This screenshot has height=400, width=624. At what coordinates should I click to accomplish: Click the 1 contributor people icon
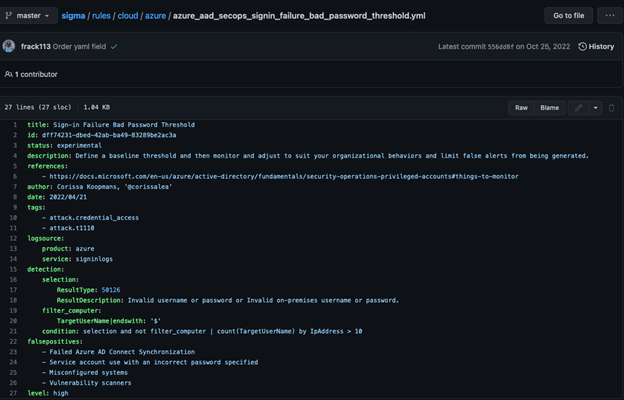9,74
